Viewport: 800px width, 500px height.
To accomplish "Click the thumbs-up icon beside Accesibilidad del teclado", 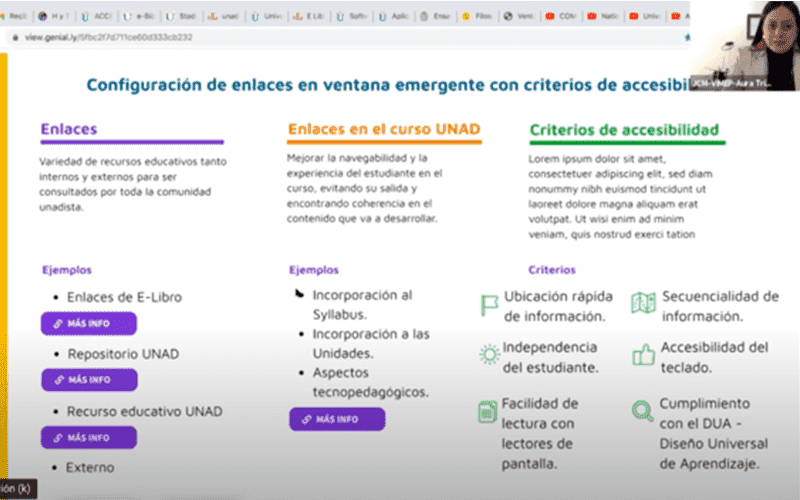I will point(643,355).
